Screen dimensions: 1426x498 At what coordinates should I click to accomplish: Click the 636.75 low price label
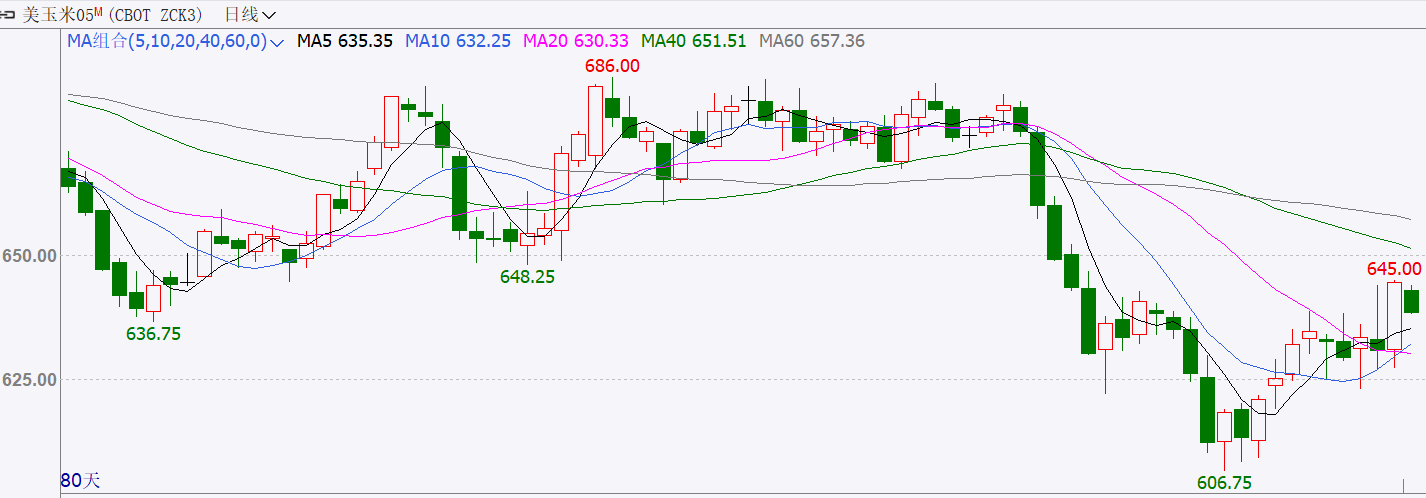click(153, 334)
